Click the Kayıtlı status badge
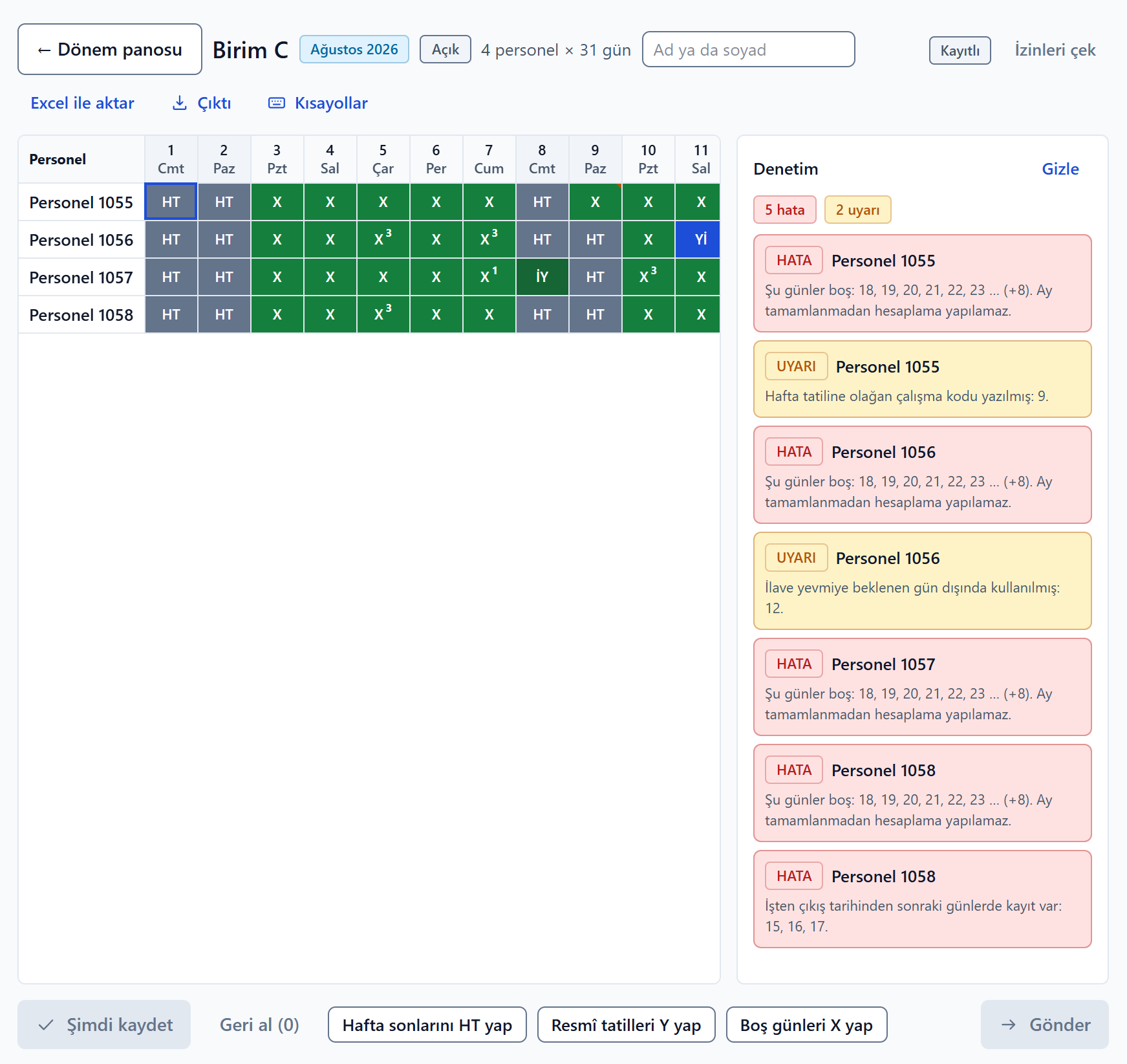The width and height of the screenshot is (1127, 1064). point(960,50)
